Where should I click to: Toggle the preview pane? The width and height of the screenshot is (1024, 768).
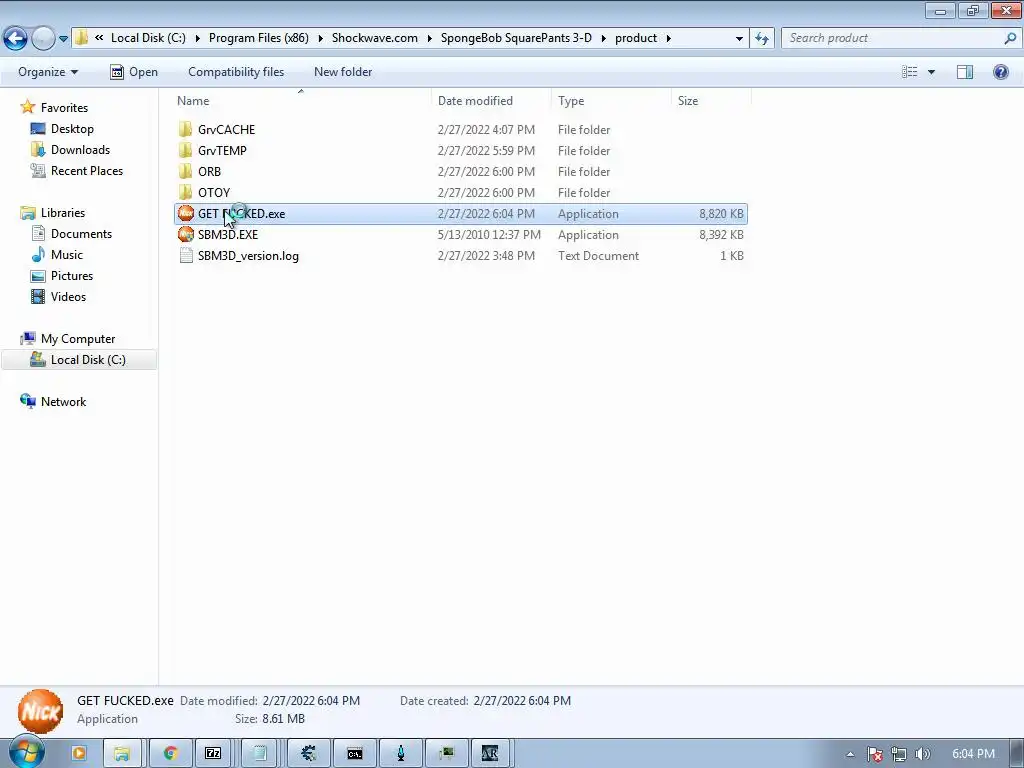tap(965, 72)
